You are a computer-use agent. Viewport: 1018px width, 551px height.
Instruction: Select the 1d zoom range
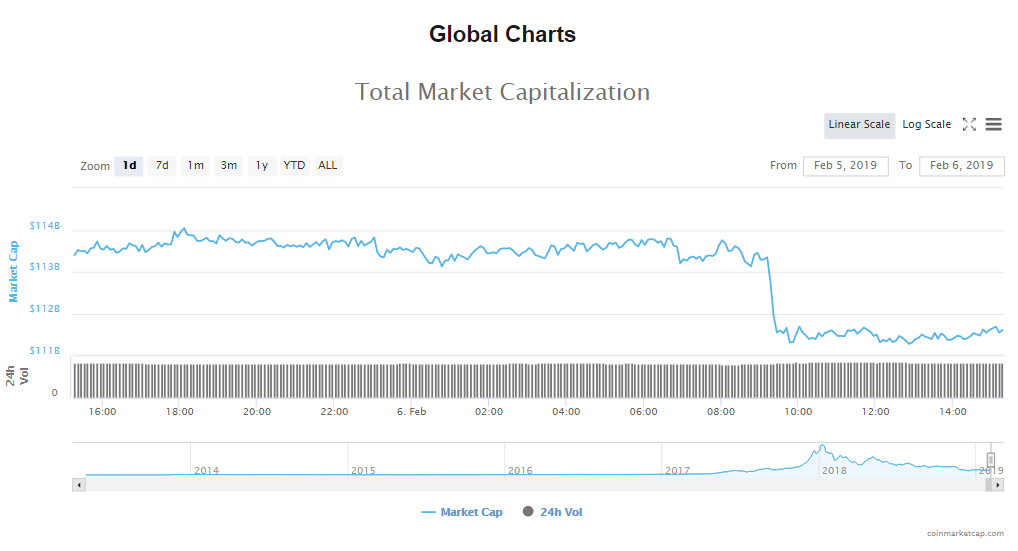(129, 166)
